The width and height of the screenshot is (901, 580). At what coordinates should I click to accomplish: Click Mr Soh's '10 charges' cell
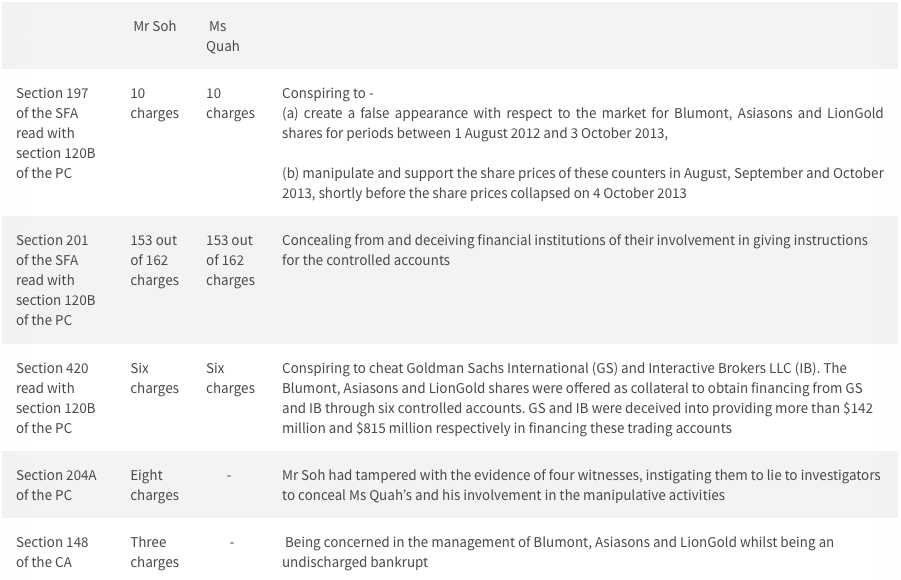pos(155,103)
